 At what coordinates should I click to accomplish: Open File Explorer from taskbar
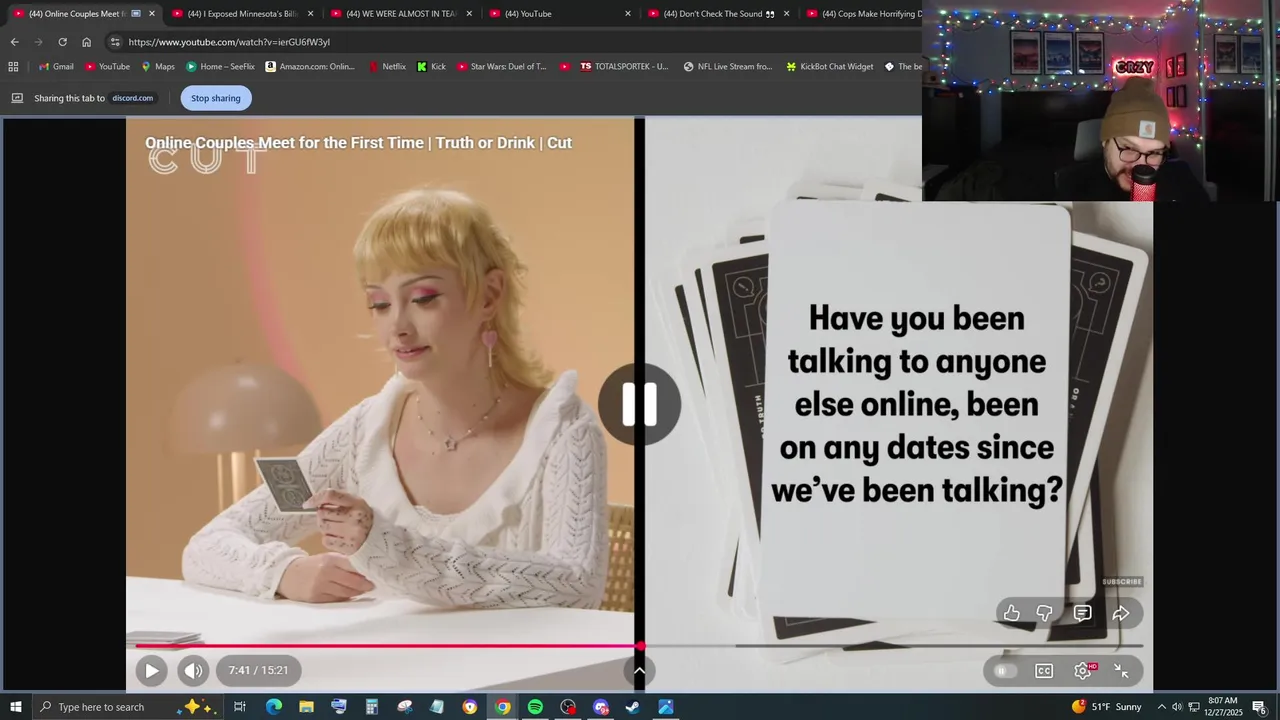[x=306, y=707]
